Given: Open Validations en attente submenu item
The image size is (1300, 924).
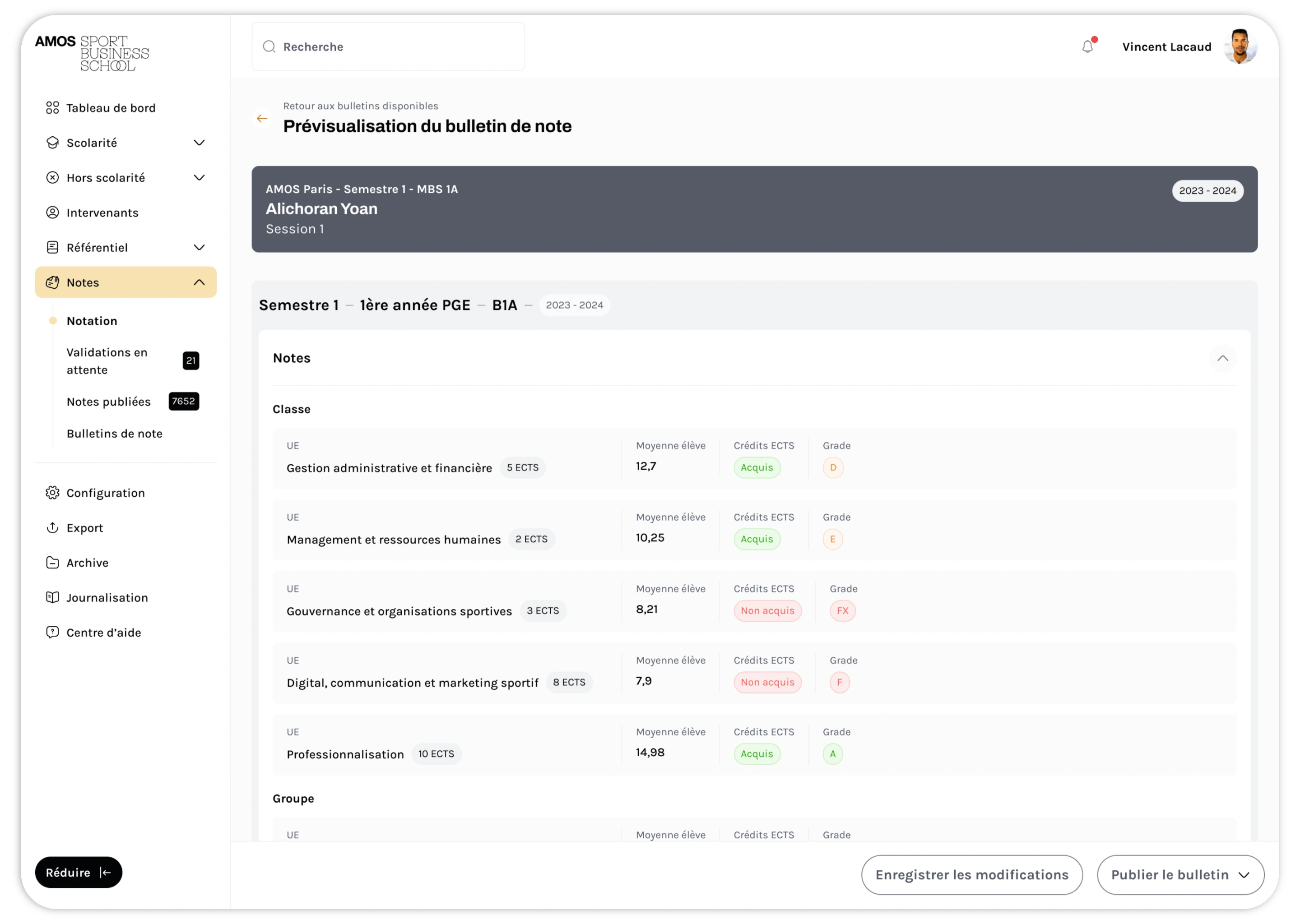Looking at the screenshot, I should (x=107, y=361).
